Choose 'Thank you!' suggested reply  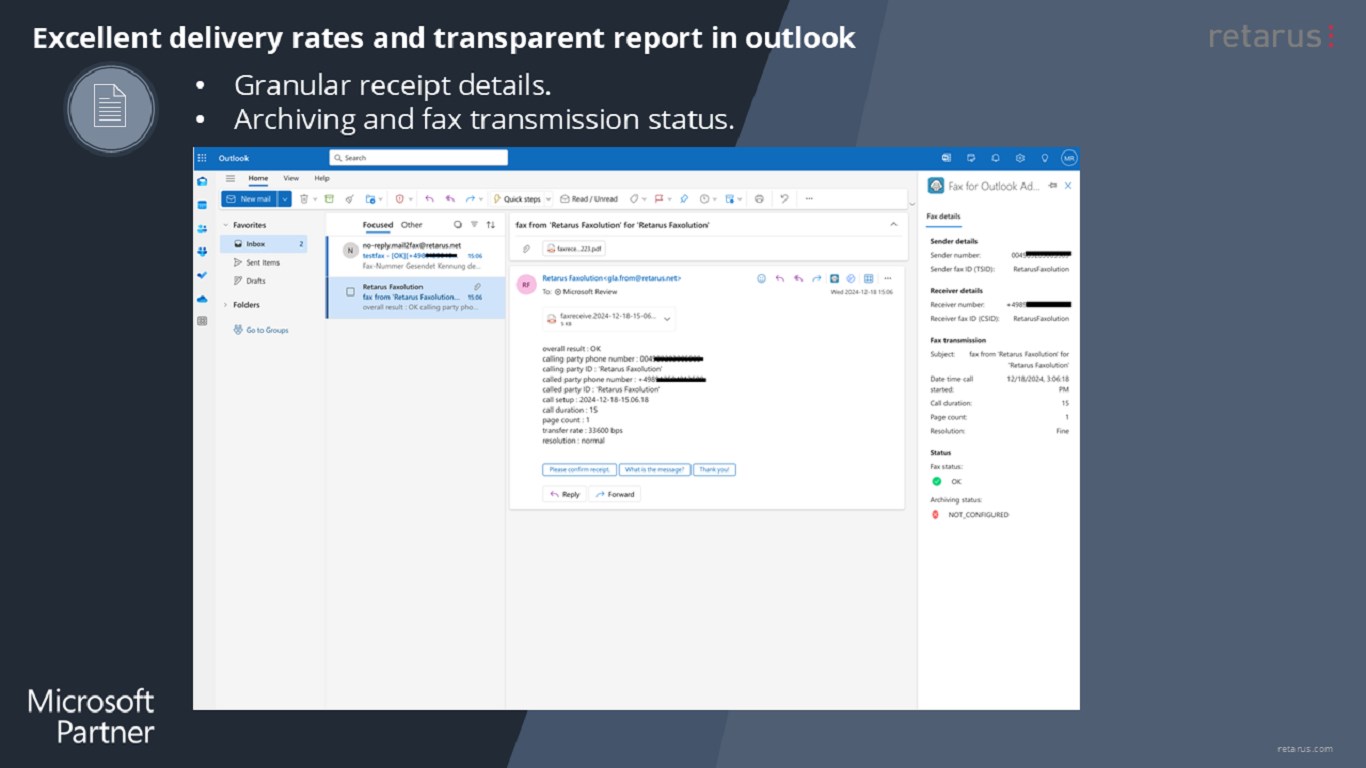click(715, 469)
